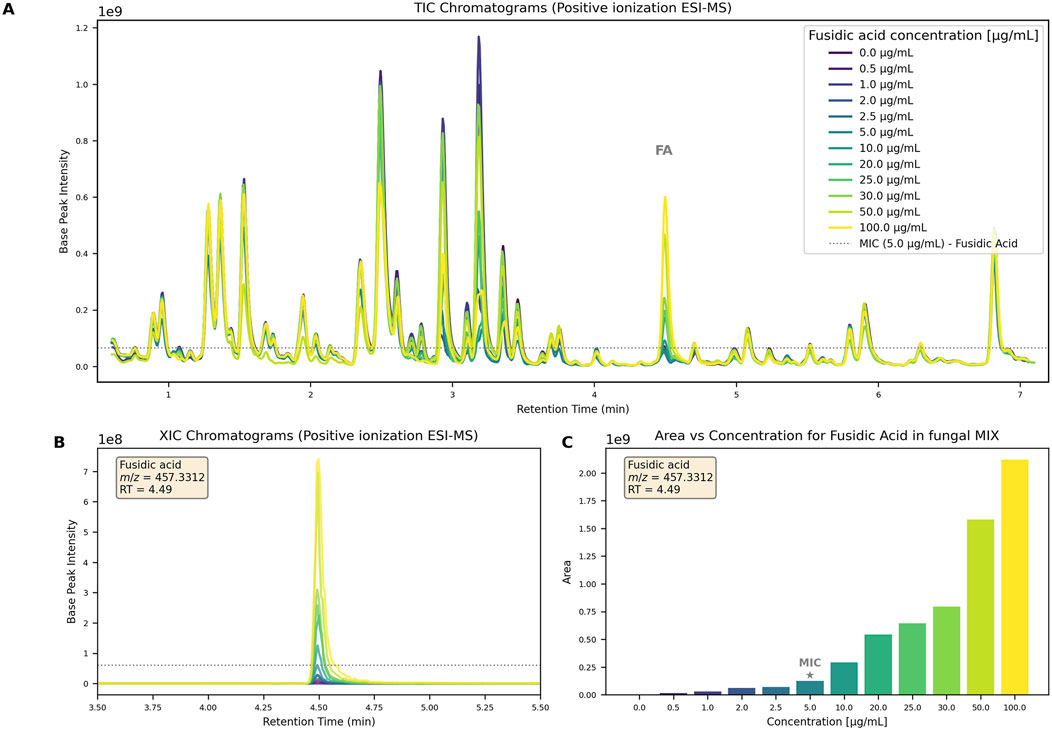Select legend entry "0.5 µg/mL"

(870, 68)
